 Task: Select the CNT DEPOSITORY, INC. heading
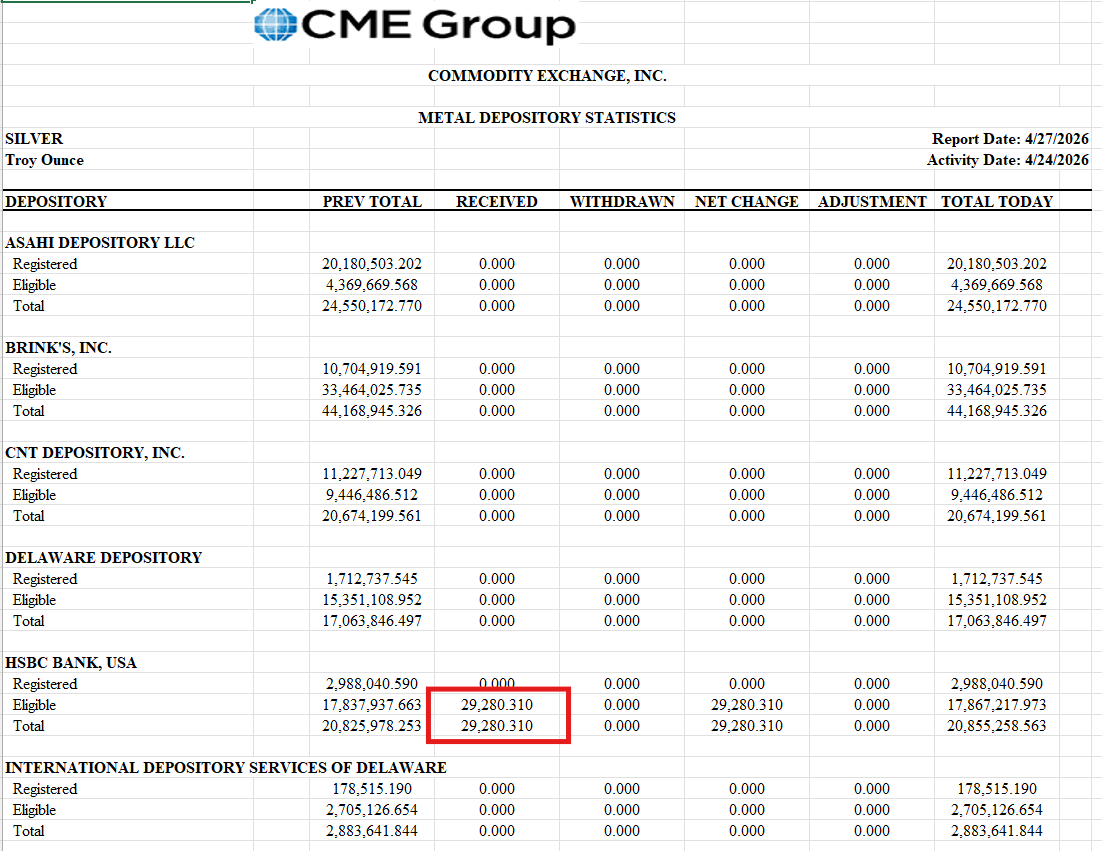pyautogui.click(x=95, y=453)
